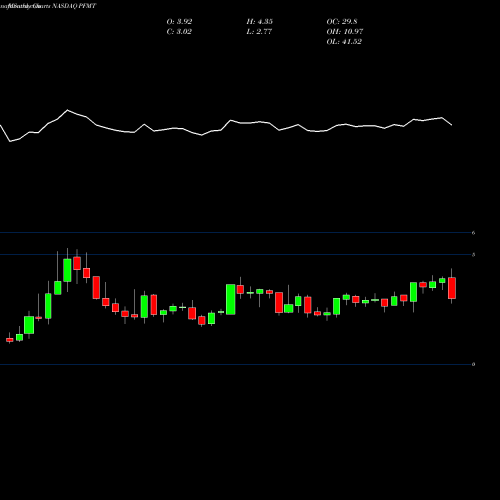Click the price axis label 6
The width and height of the screenshot is (500, 500).
tap(473, 233)
